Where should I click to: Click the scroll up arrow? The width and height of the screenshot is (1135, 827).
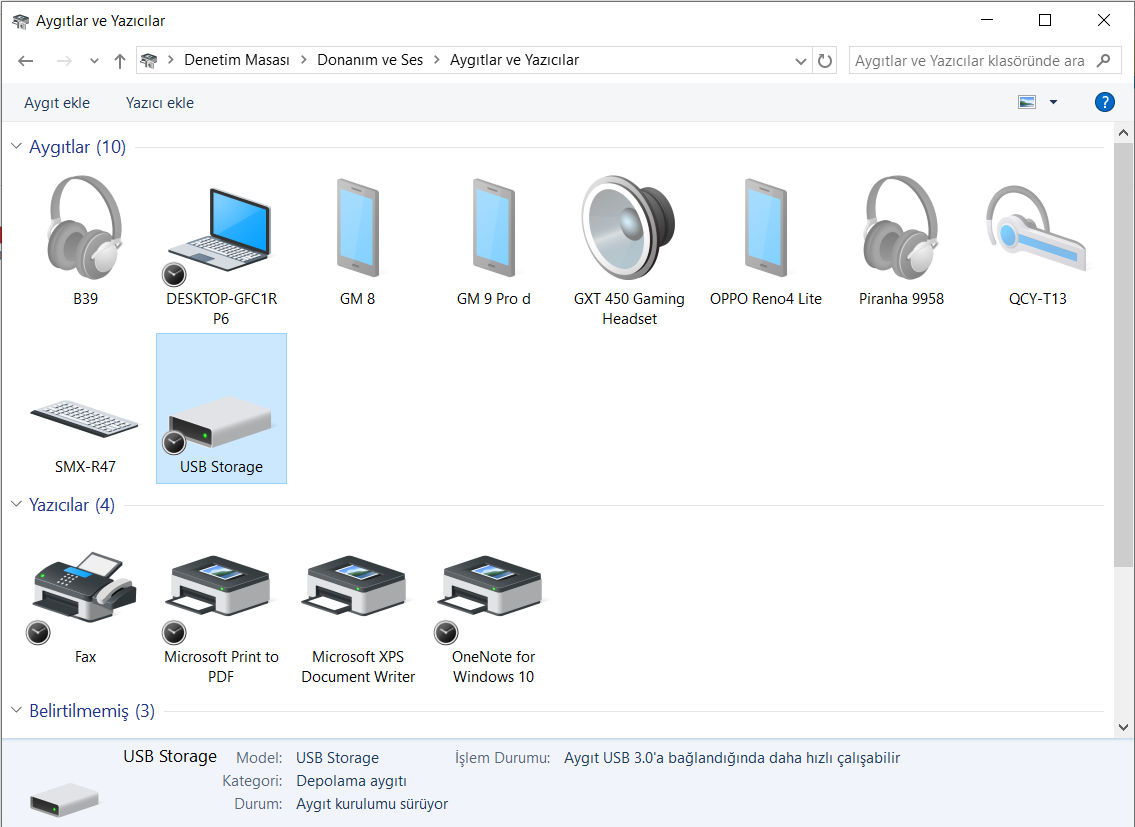(x=1123, y=133)
